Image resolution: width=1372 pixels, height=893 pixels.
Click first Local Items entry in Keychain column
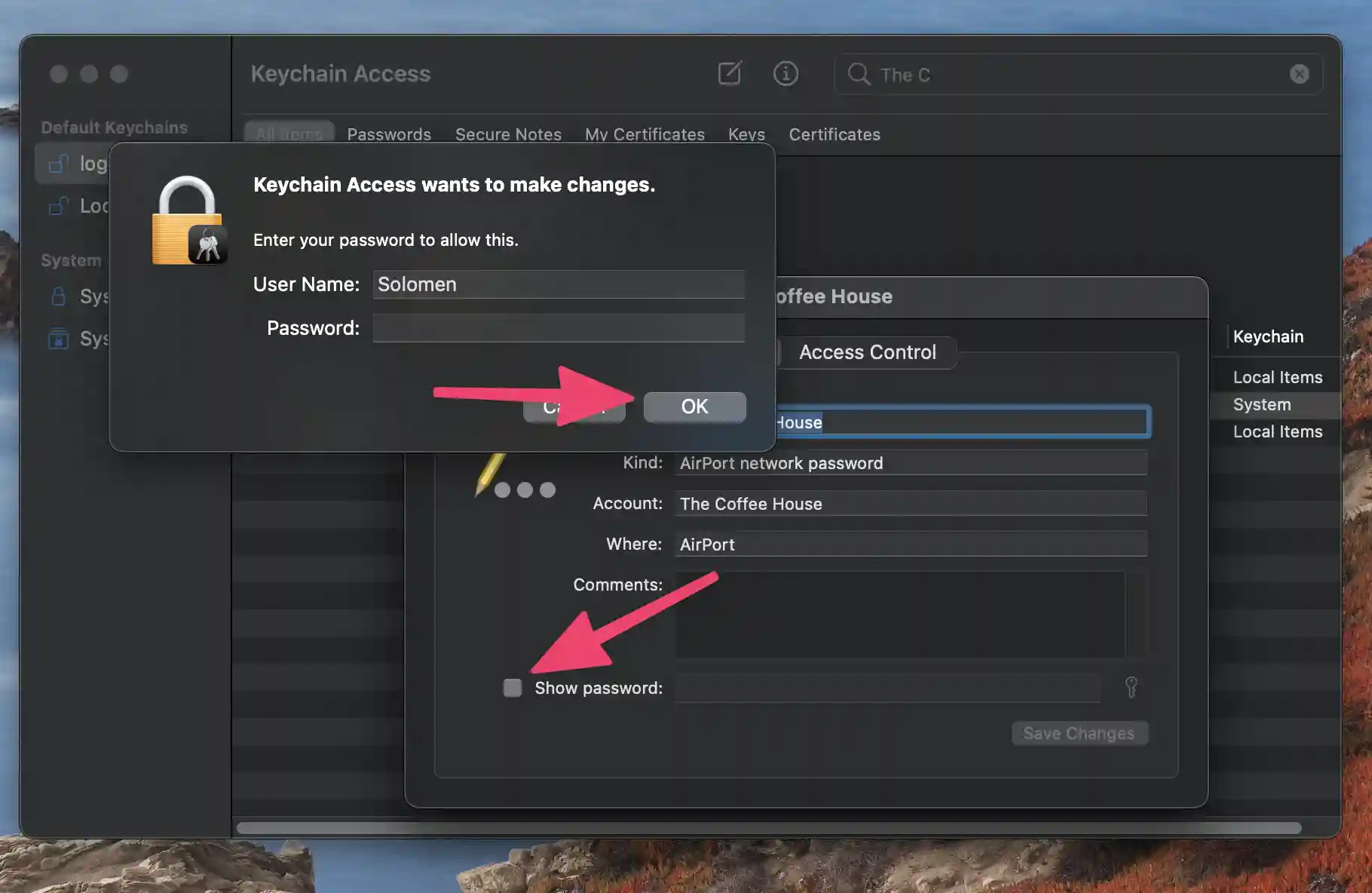1277,378
